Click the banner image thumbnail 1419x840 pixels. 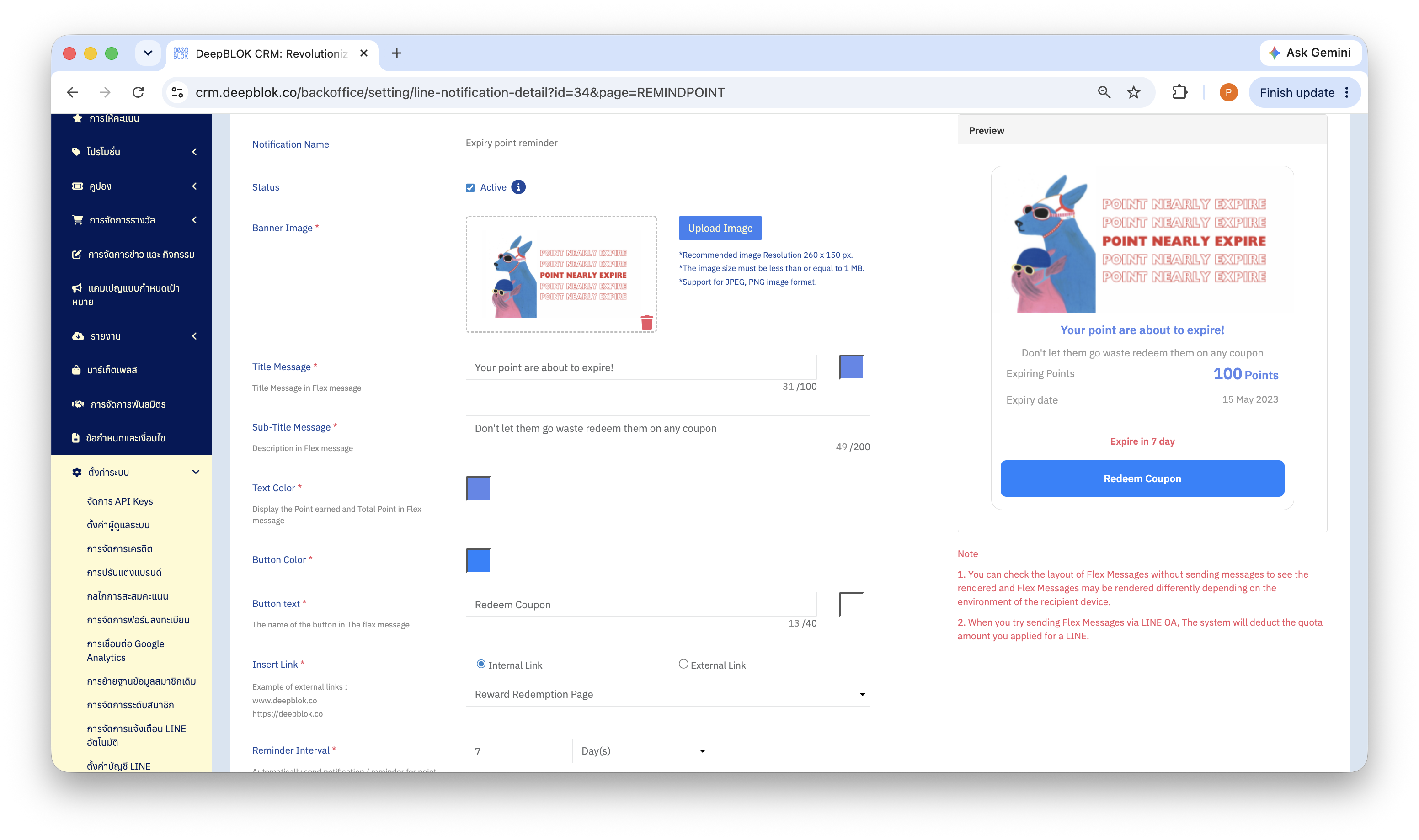(561, 274)
